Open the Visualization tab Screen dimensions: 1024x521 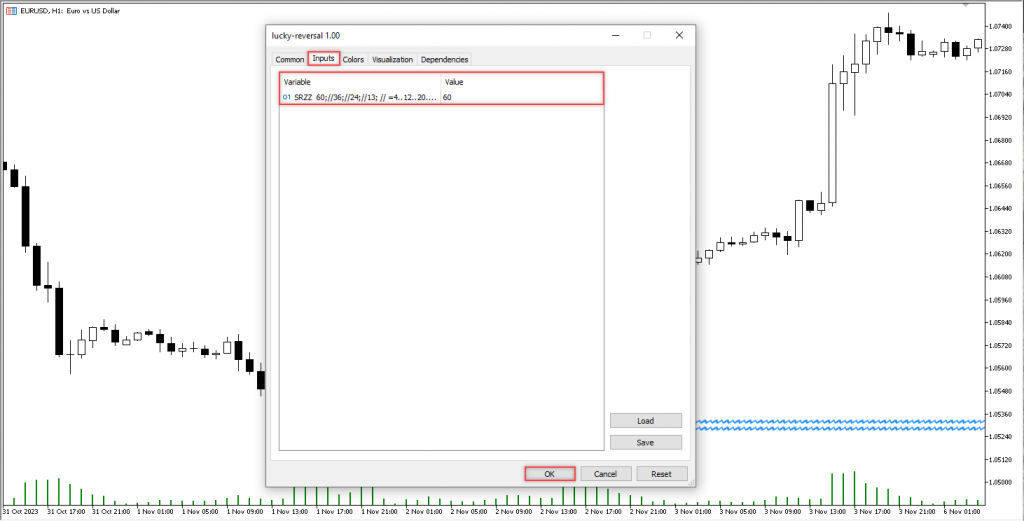pos(392,59)
